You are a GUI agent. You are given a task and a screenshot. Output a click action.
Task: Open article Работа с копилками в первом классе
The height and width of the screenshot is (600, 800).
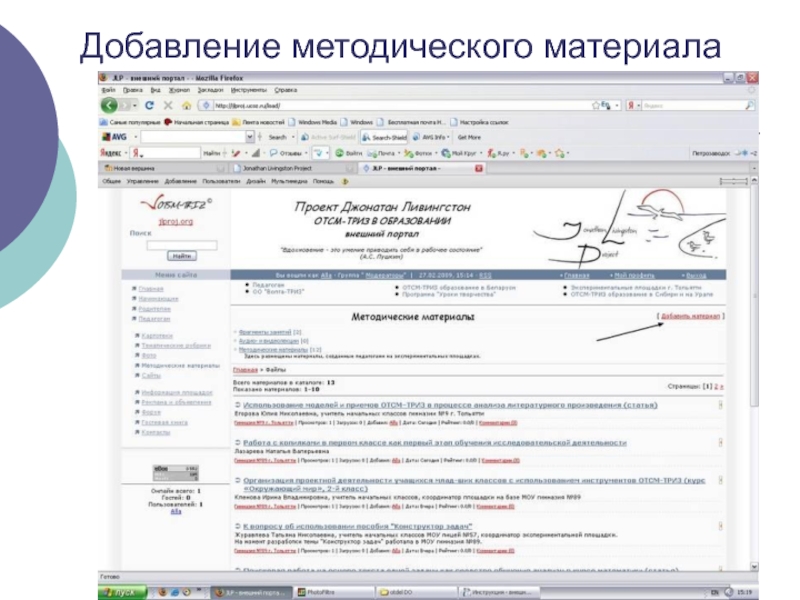435,443
